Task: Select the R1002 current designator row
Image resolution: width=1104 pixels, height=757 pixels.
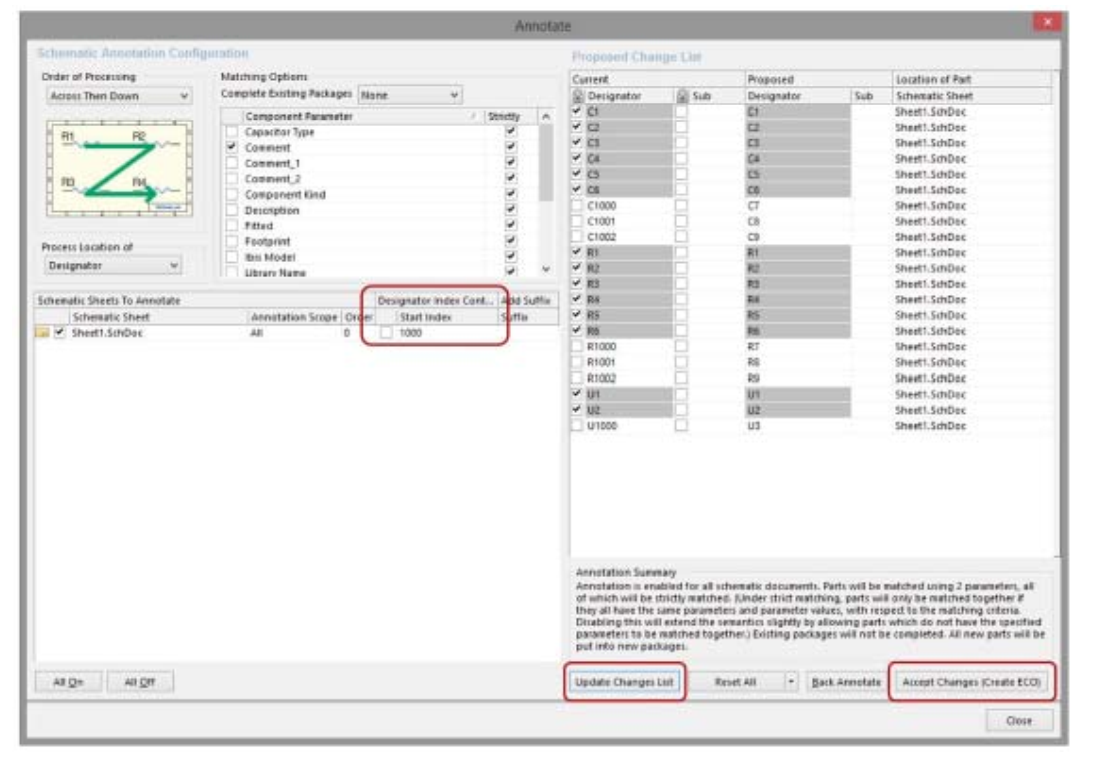Action: [629, 378]
